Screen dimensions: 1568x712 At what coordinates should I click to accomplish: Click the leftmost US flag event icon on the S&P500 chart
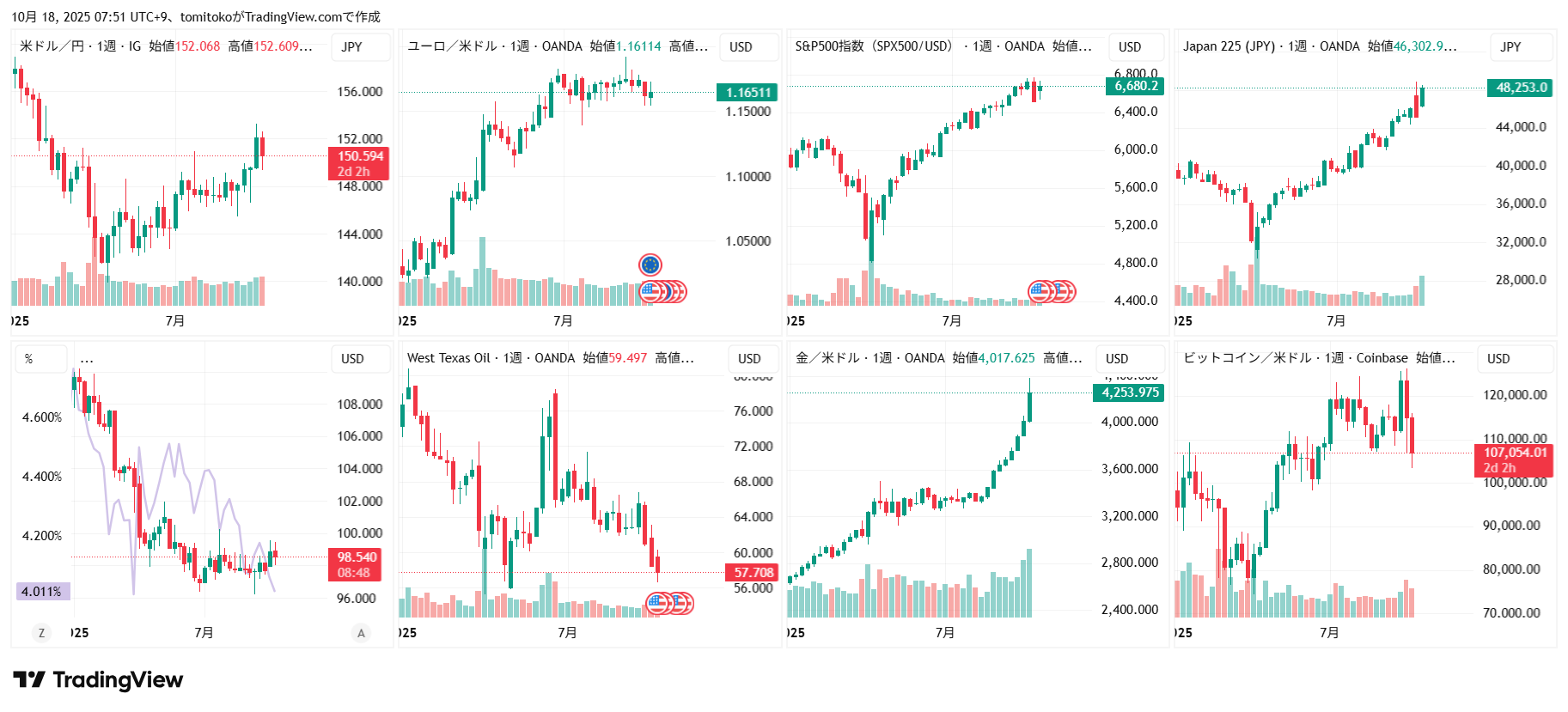click(x=1040, y=292)
